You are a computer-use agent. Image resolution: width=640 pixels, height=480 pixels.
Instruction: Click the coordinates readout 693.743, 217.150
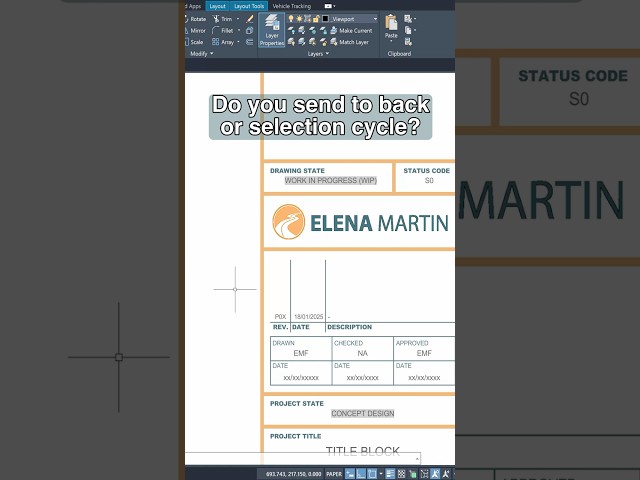(x=293, y=474)
